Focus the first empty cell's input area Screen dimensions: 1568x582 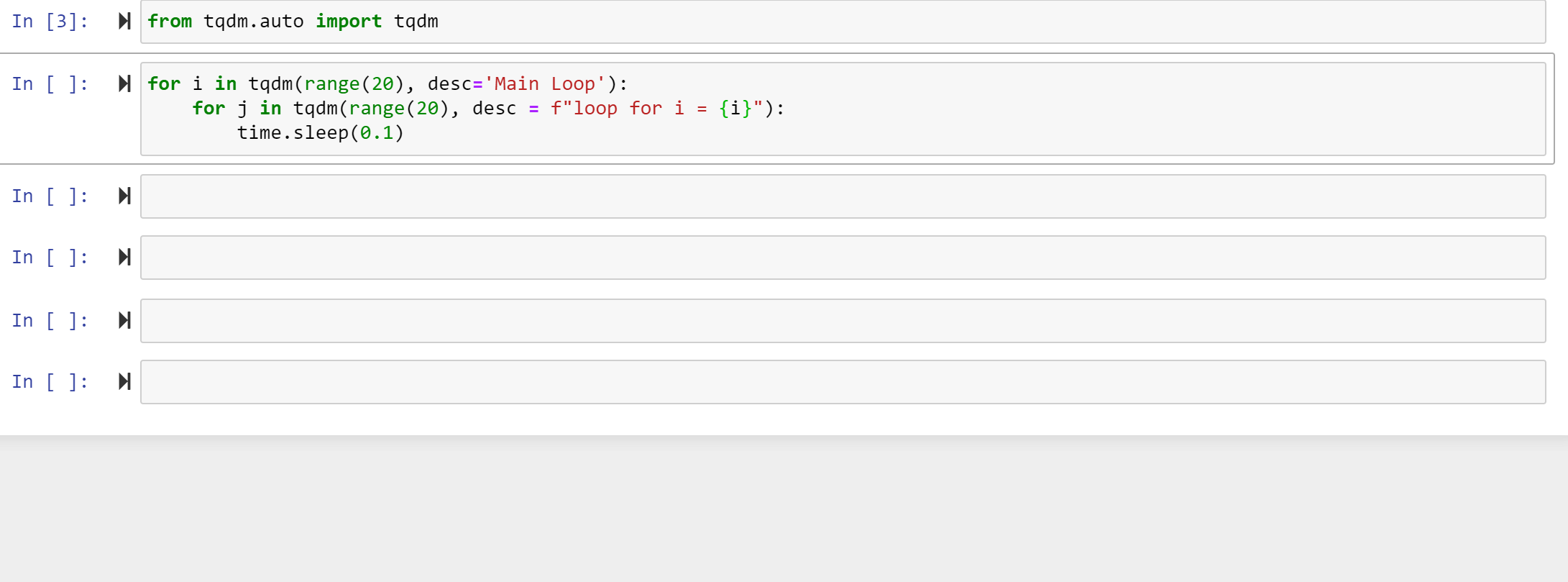[x=843, y=196]
